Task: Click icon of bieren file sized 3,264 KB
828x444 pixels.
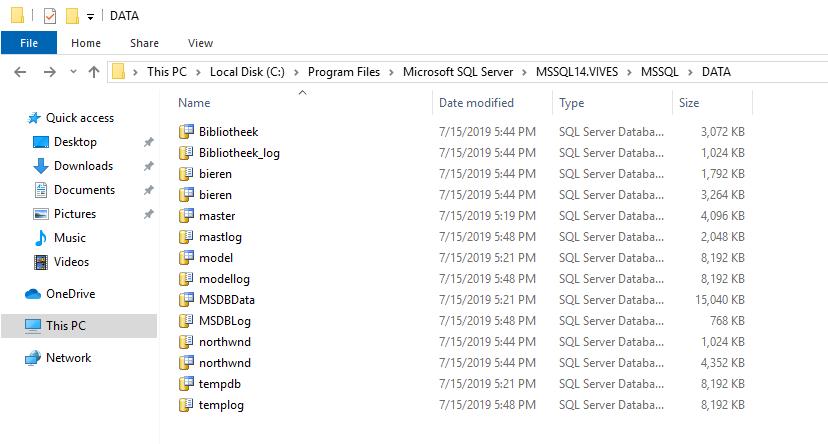Action: pos(186,195)
